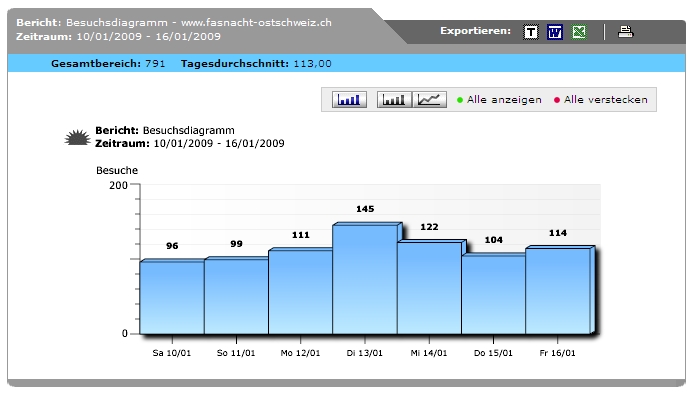
Task: Export report to Excel spreadsheet icon
Action: [x=579, y=32]
